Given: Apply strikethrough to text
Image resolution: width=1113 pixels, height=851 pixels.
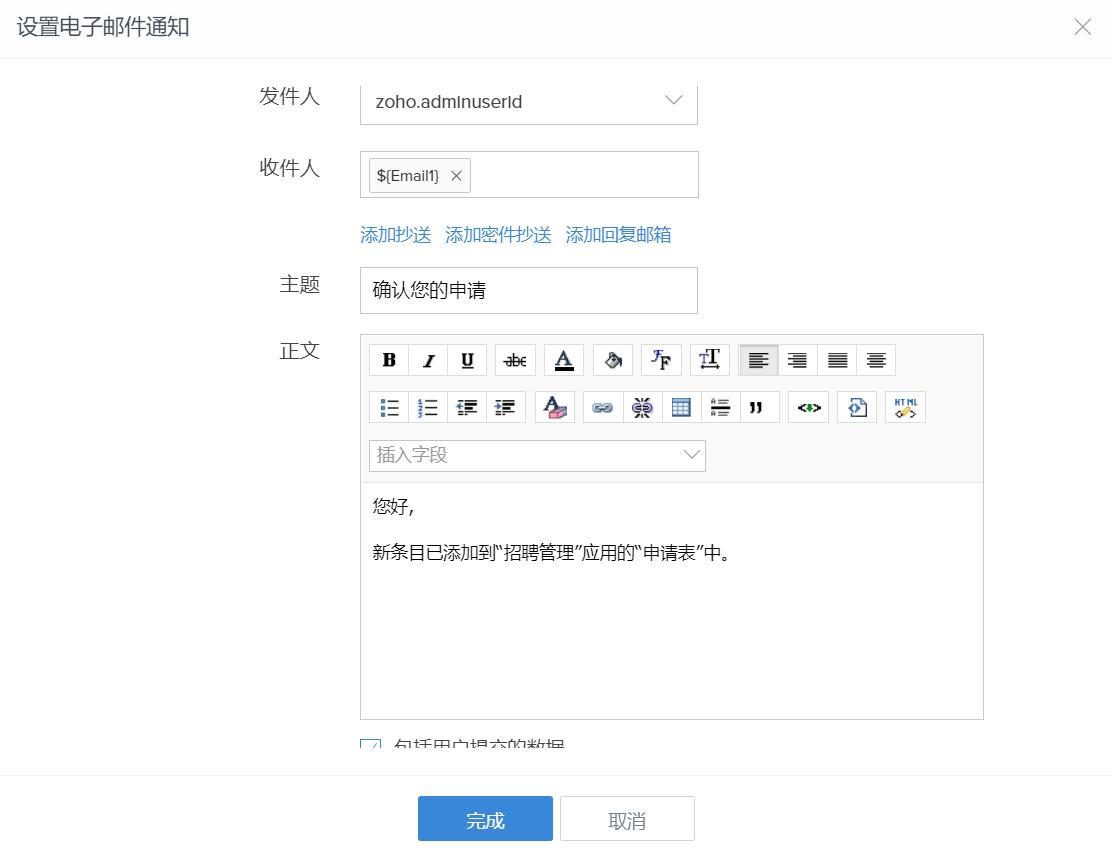Looking at the screenshot, I should (515, 360).
